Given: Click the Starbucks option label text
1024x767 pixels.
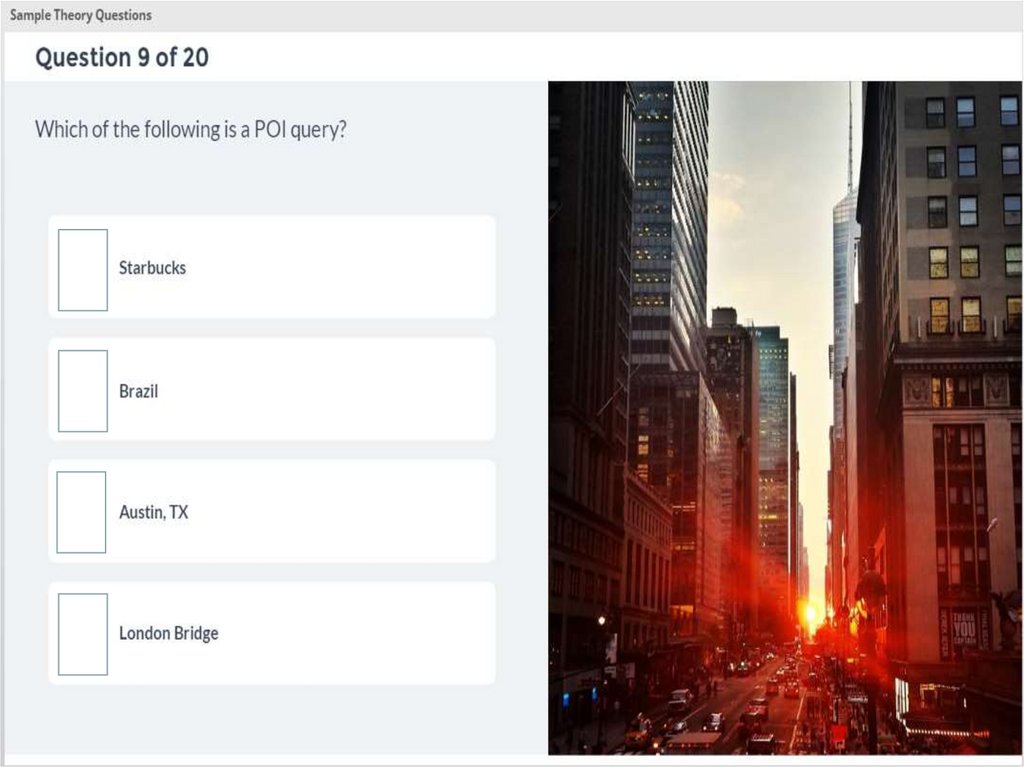Looking at the screenshot, I should (x=152, y=268).
